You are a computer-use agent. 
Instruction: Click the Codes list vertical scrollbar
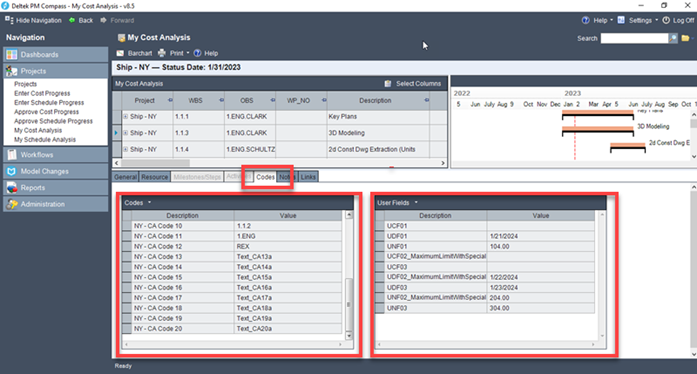click(x=349, y=304)
